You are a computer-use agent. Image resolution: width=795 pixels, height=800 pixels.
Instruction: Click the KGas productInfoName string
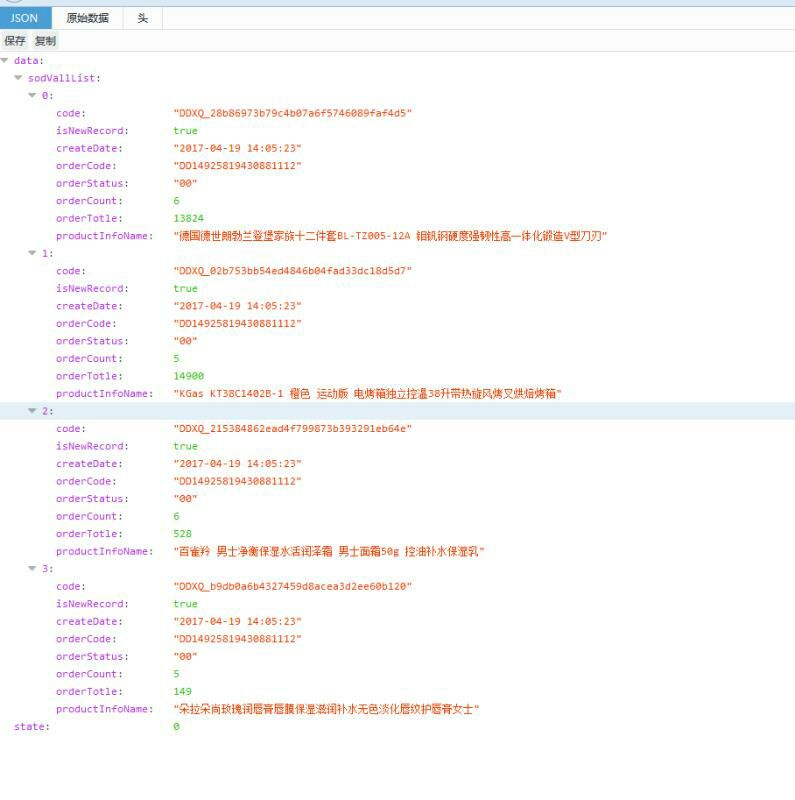tap(367, 394)
